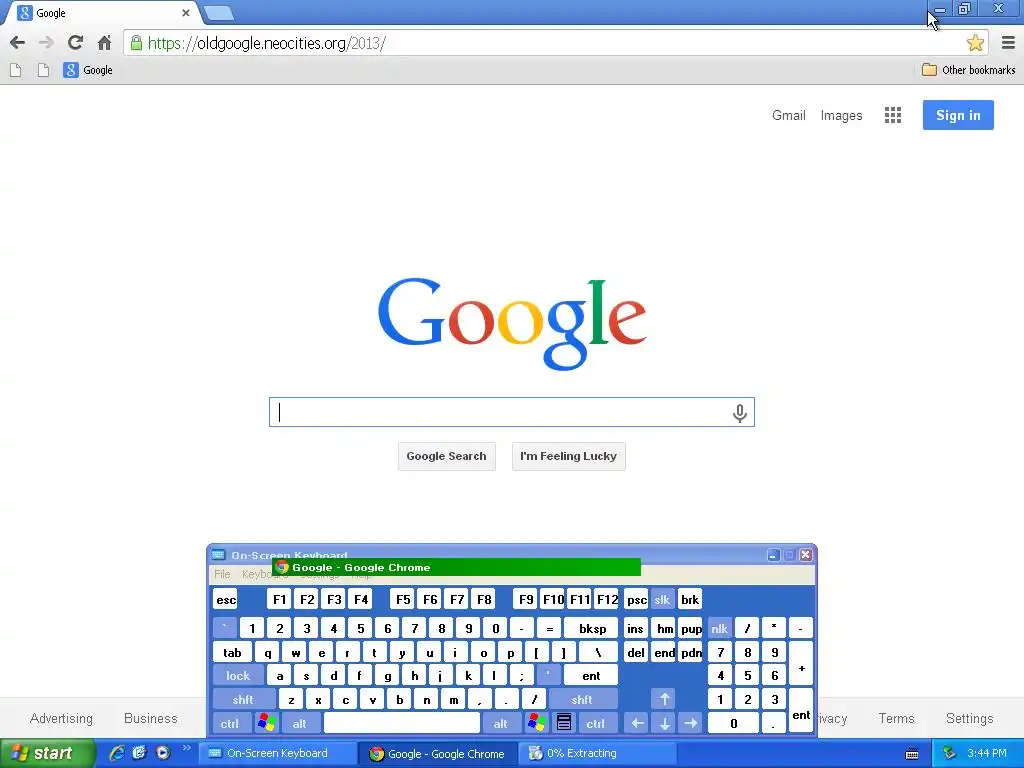The image size is (1024, 768).
Task: Toggle the right shft key on keyboard
Action: 583,699
